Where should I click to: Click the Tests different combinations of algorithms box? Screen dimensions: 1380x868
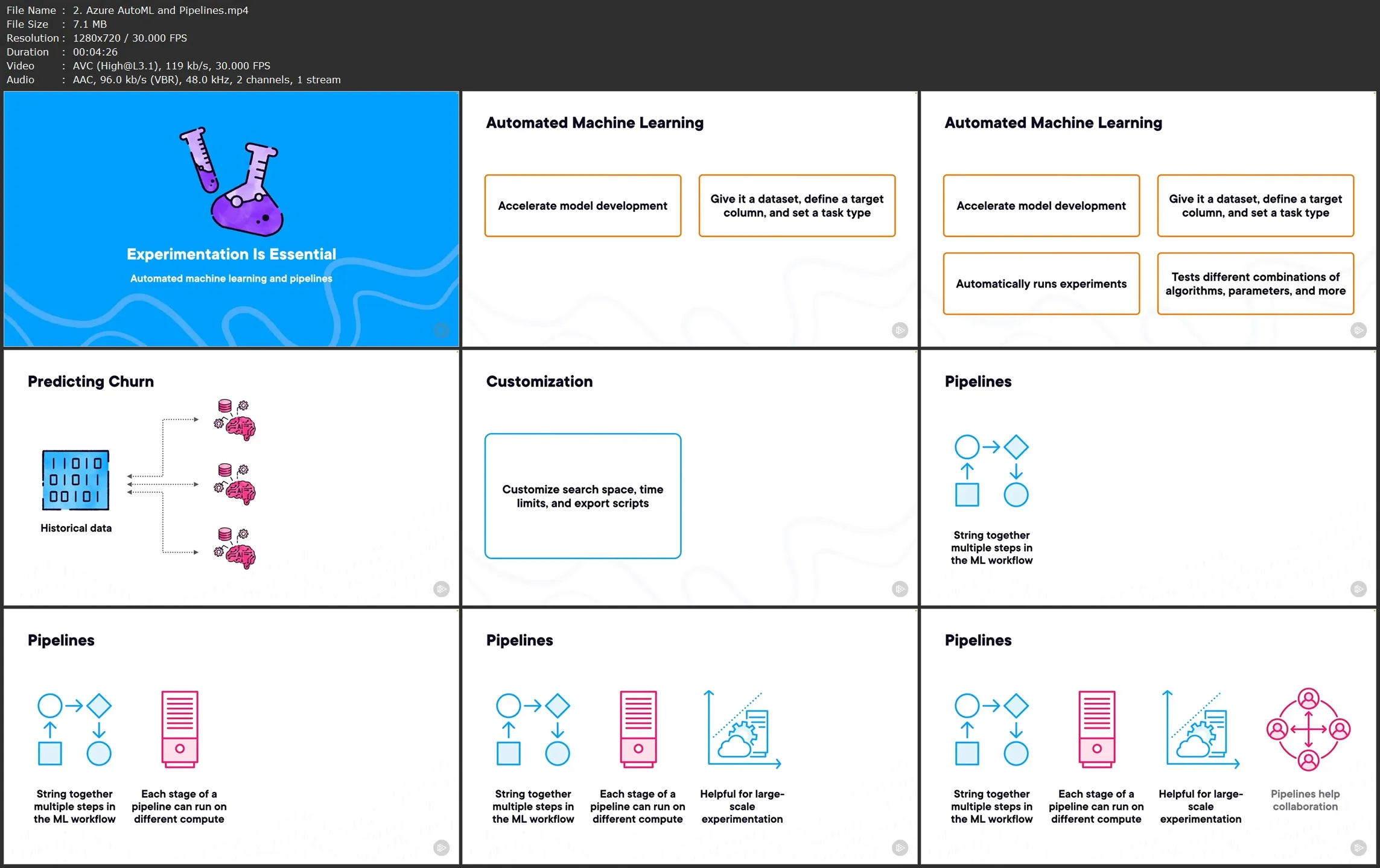click(x=1255, y=284)
